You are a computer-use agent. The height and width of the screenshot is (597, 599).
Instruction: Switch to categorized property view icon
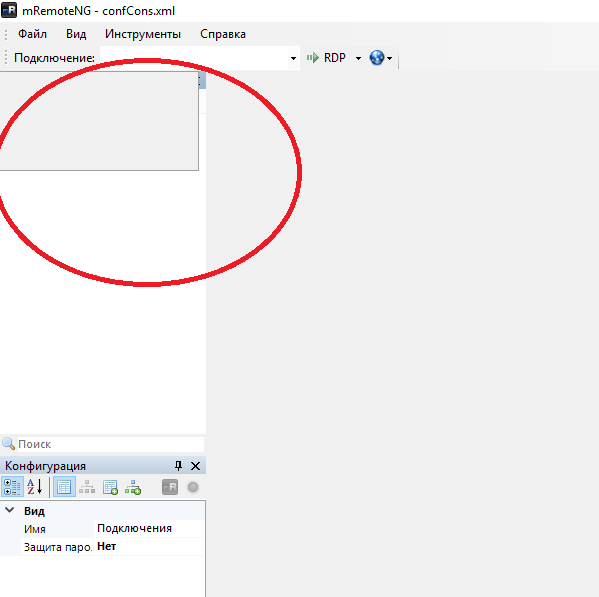pyautogui.click(x=12, y=487)
